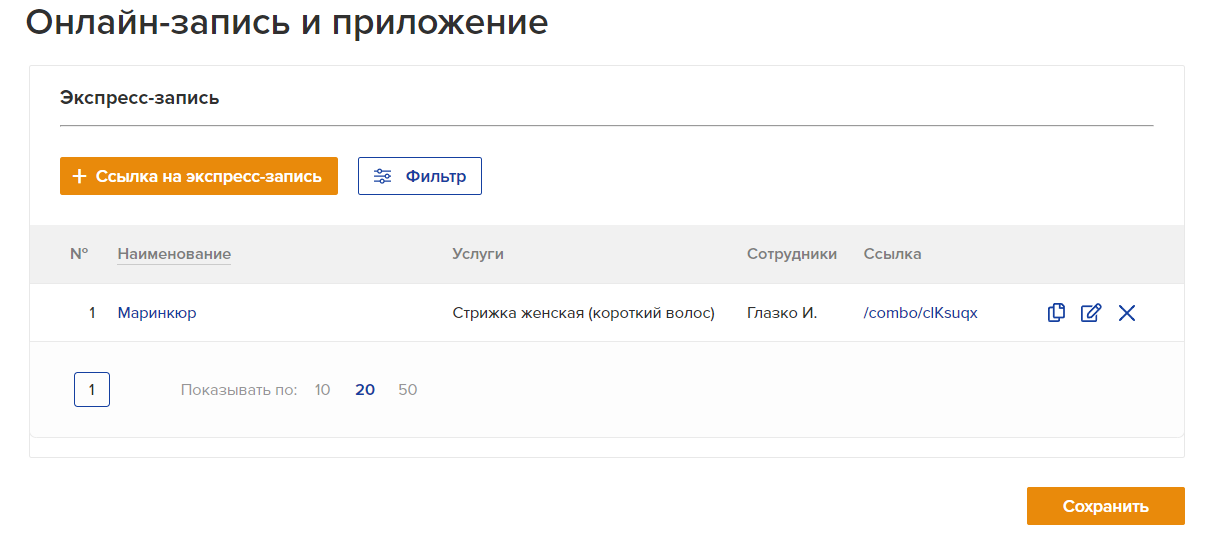Follow the /combo/clKsuqx link
Image resolution: width=1213 pixels, height=546 pixels.
click(920, 313)
